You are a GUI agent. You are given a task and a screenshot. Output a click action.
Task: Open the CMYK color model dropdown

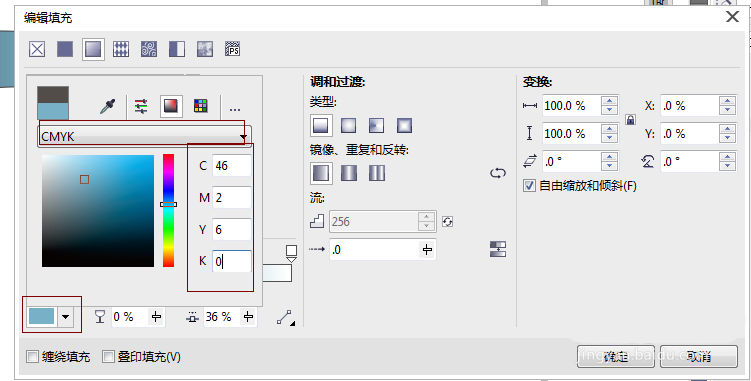pyautogui.click(x=145, y=137)
